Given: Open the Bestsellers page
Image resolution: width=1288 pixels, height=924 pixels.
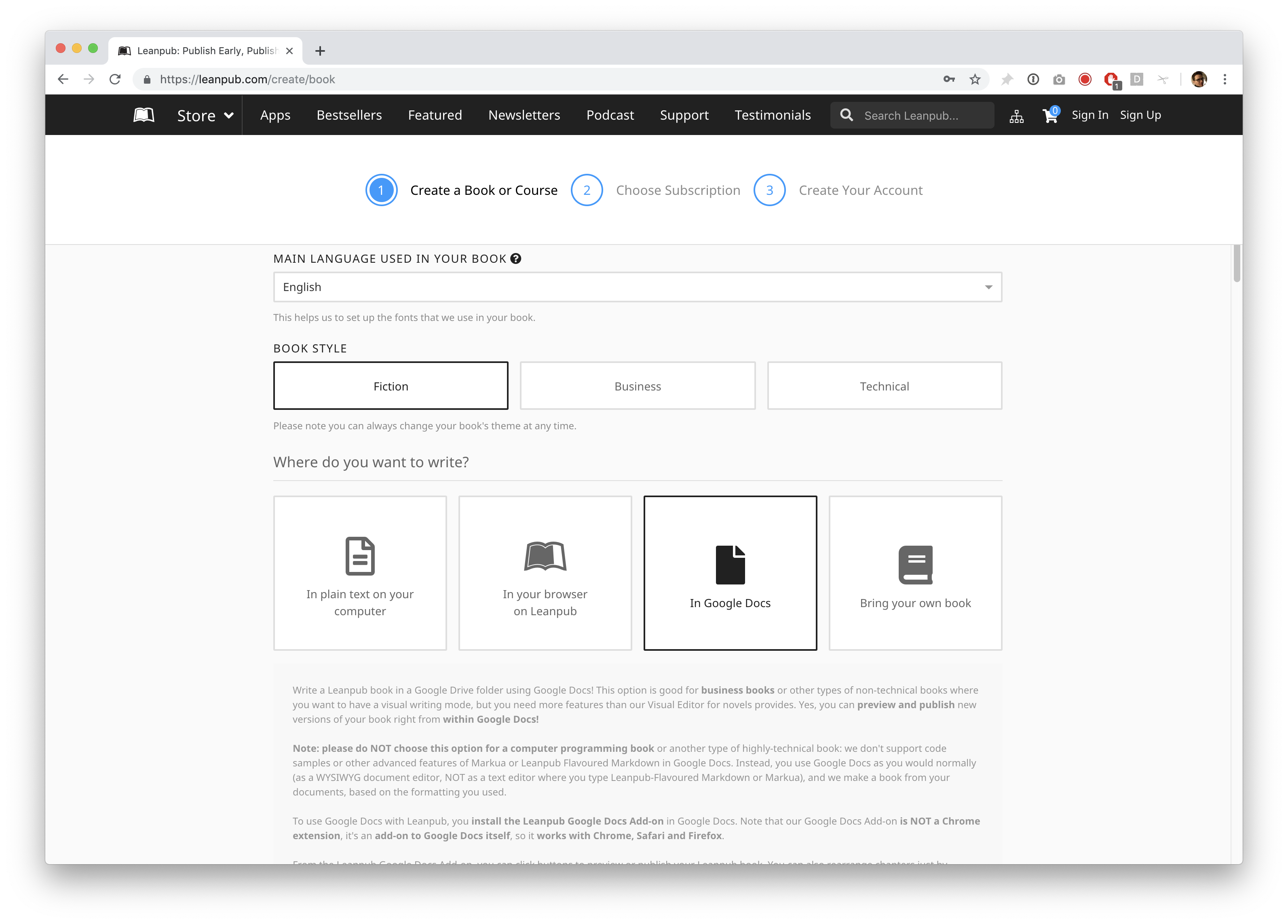Looking at the screenshot, I should [x=349, y=115].
